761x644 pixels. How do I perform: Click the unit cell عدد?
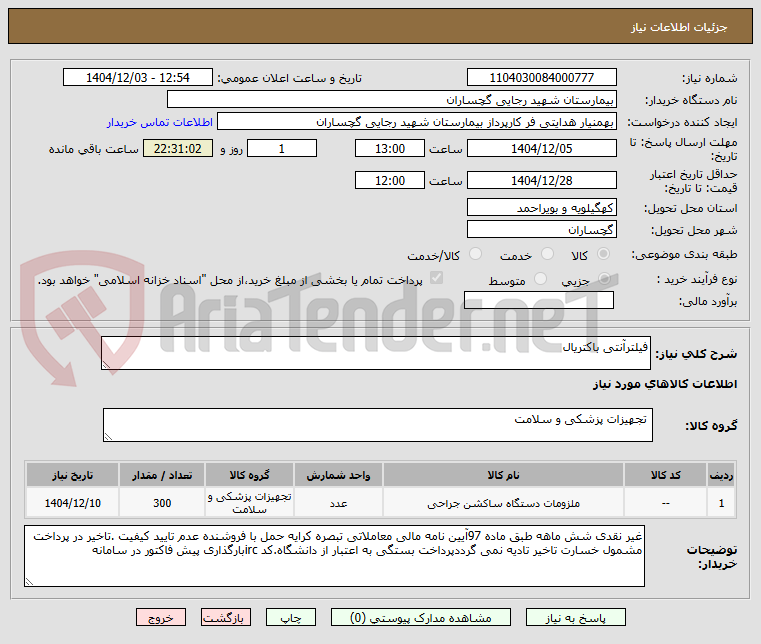(338, 503)
